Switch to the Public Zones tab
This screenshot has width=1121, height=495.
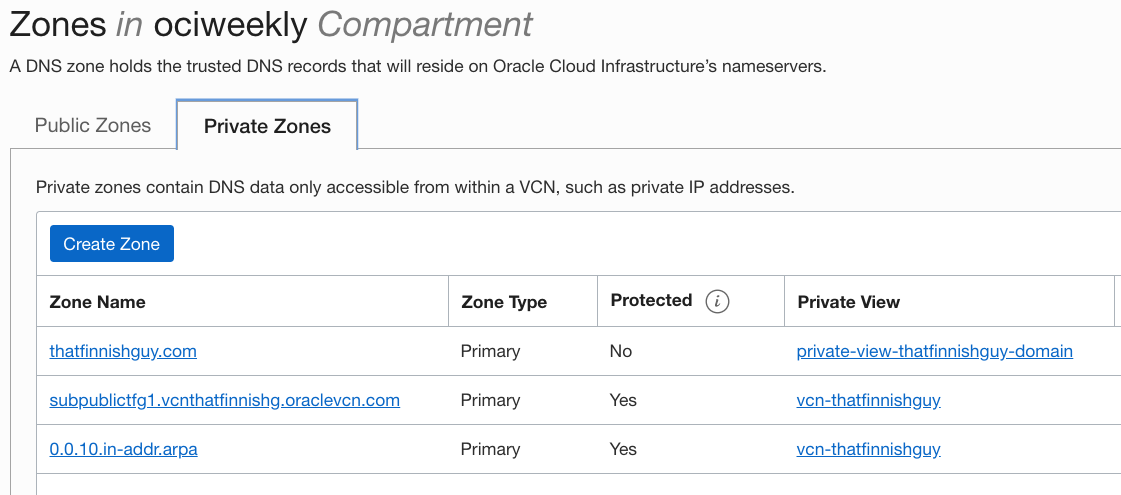(93, 125)
